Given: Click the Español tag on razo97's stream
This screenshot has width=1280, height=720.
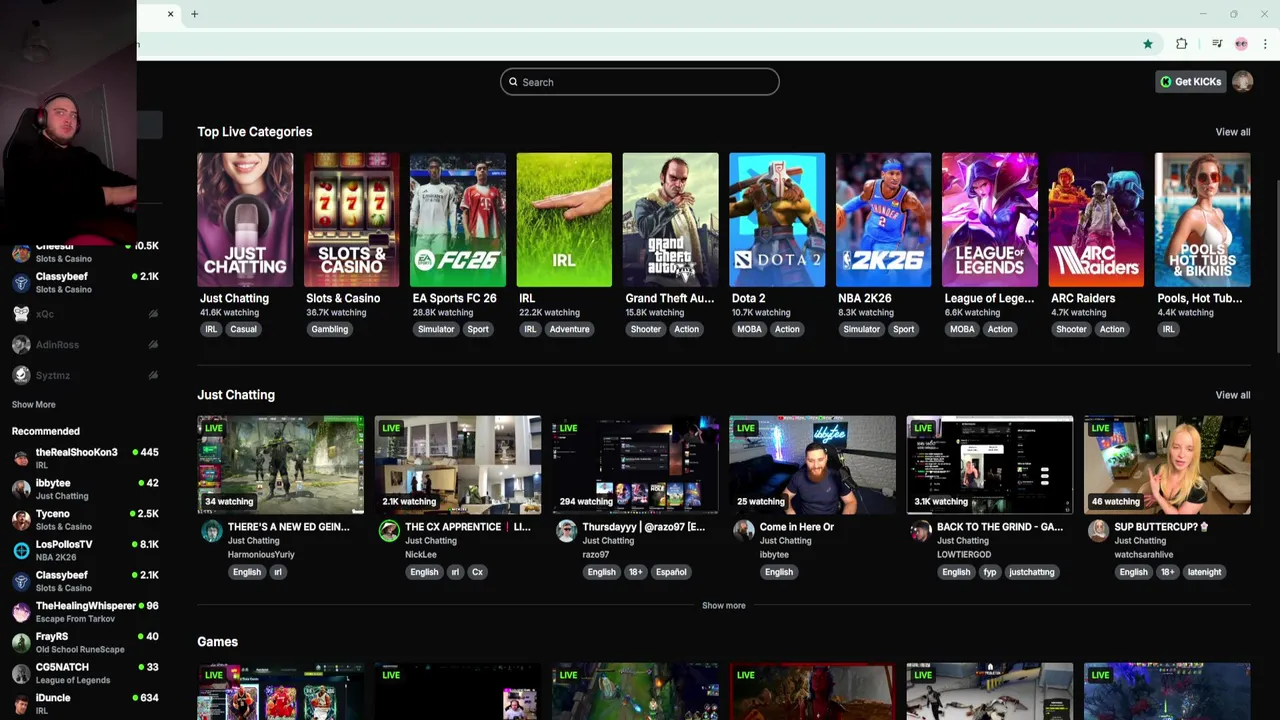Looking at the screenshot, I should (x=671, y=572).
